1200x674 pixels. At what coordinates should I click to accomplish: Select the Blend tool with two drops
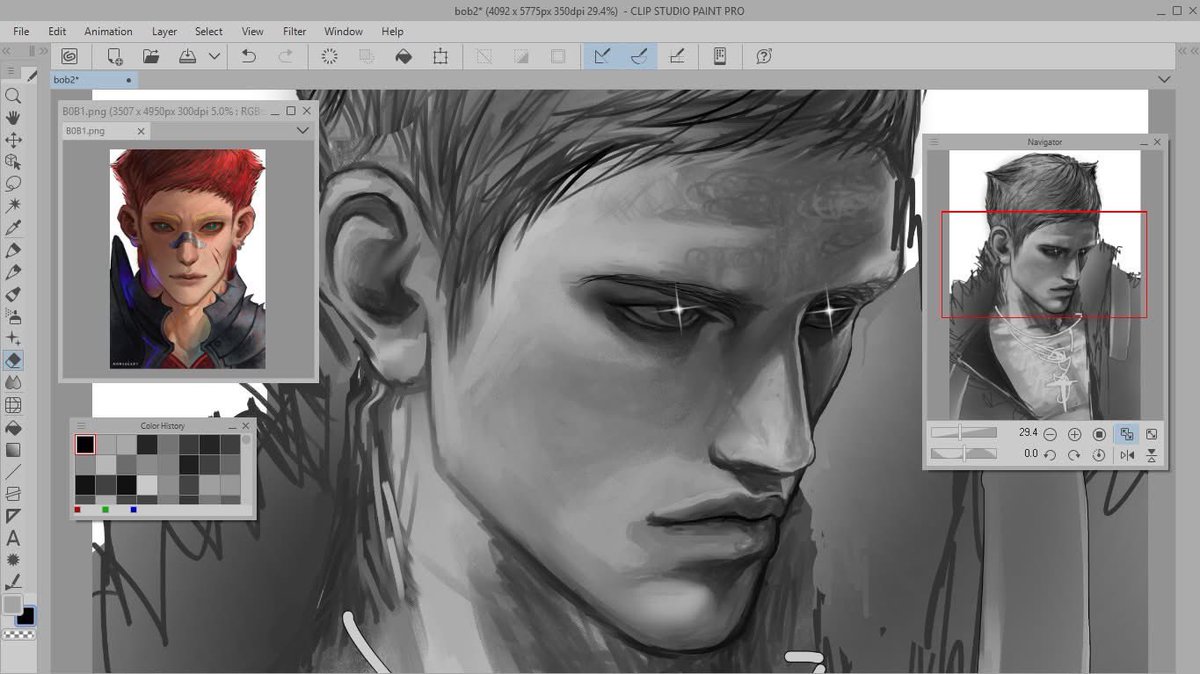(13, 383)
